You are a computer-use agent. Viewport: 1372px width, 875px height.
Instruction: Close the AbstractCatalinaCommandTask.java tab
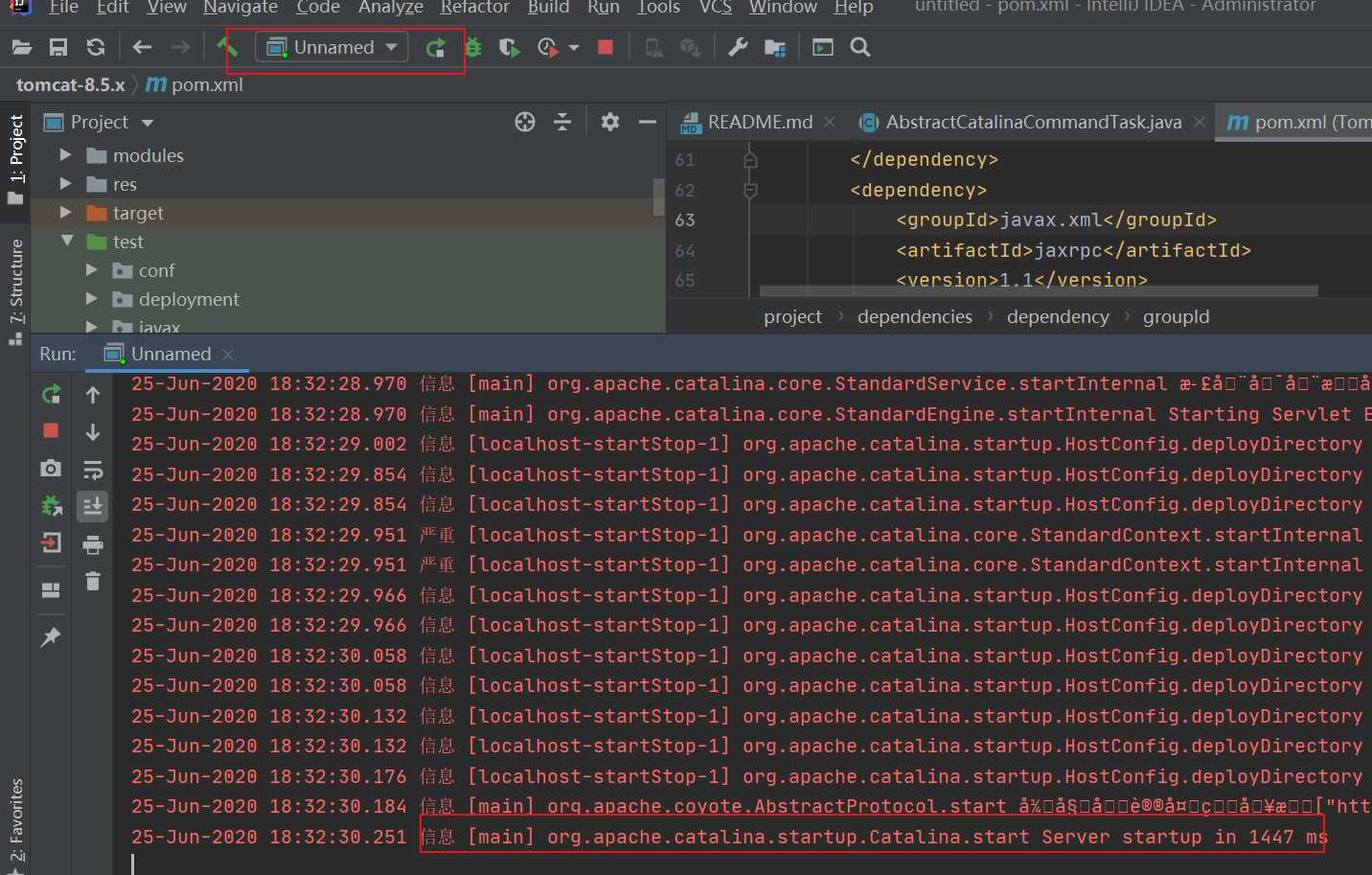coord(1199,122)
